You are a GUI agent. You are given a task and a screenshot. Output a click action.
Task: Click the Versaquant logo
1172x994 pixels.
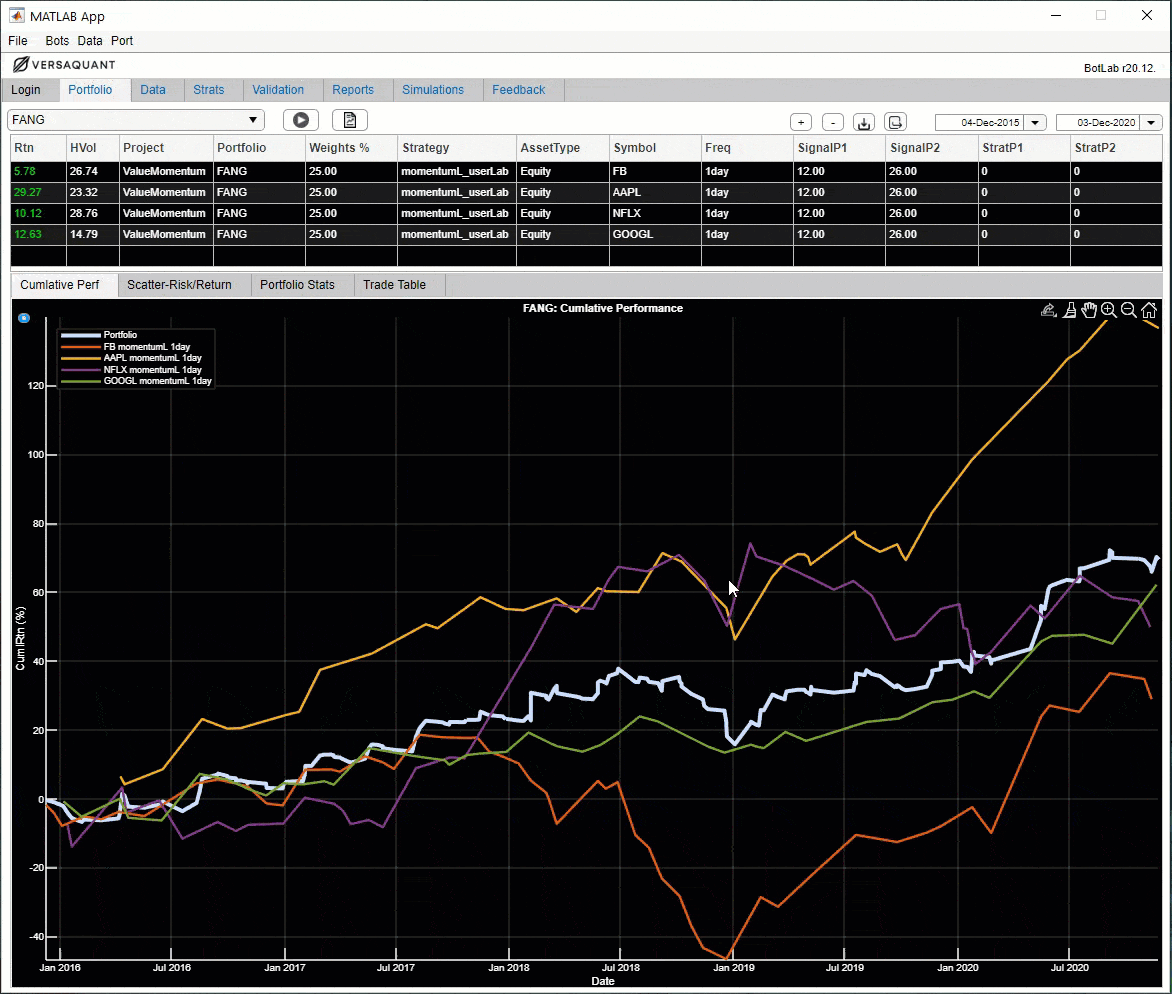pyautogui.click(x=64, y=65)
